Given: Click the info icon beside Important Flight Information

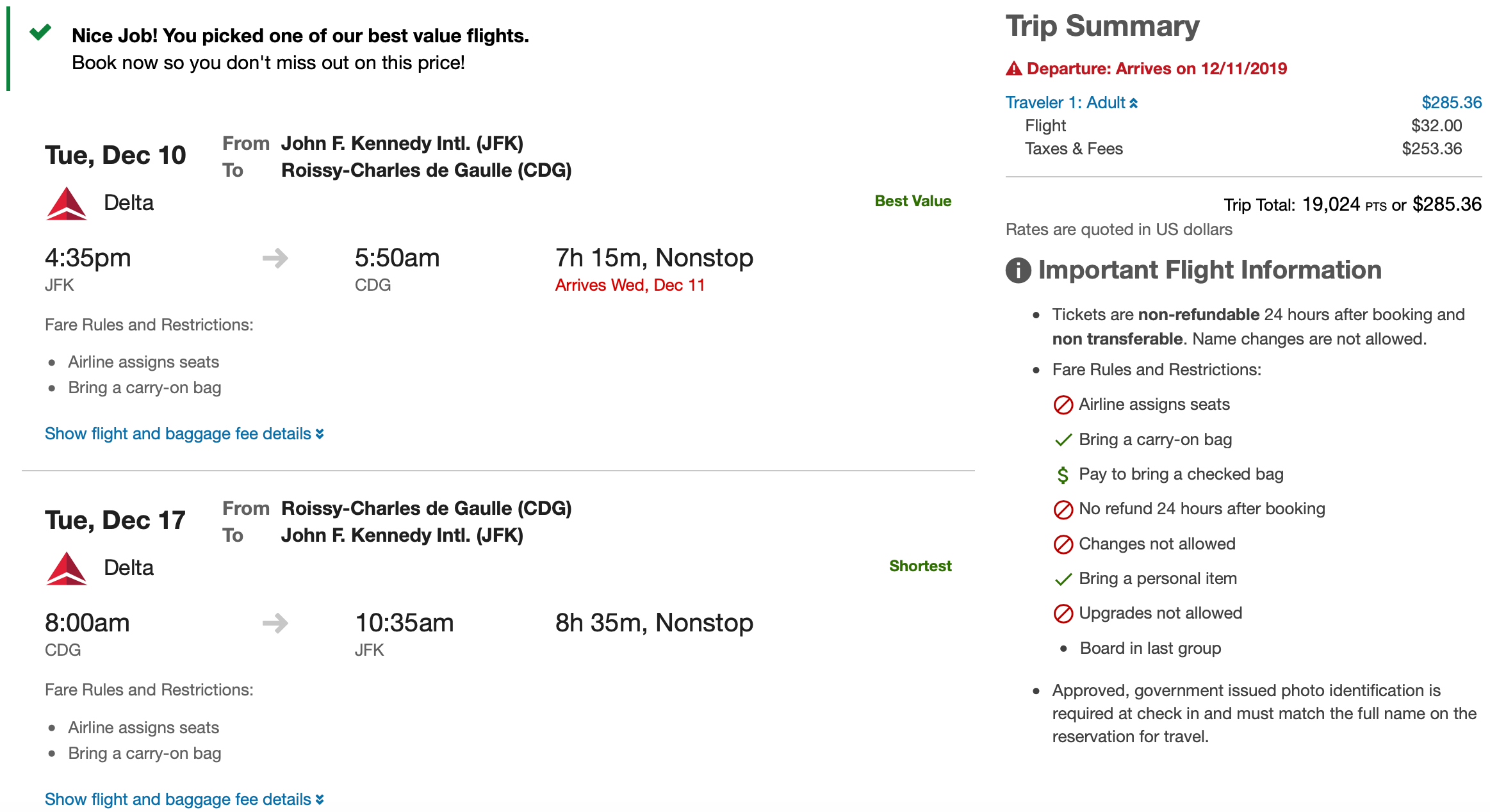Looking at the screenshot, I should (1018, 270).
